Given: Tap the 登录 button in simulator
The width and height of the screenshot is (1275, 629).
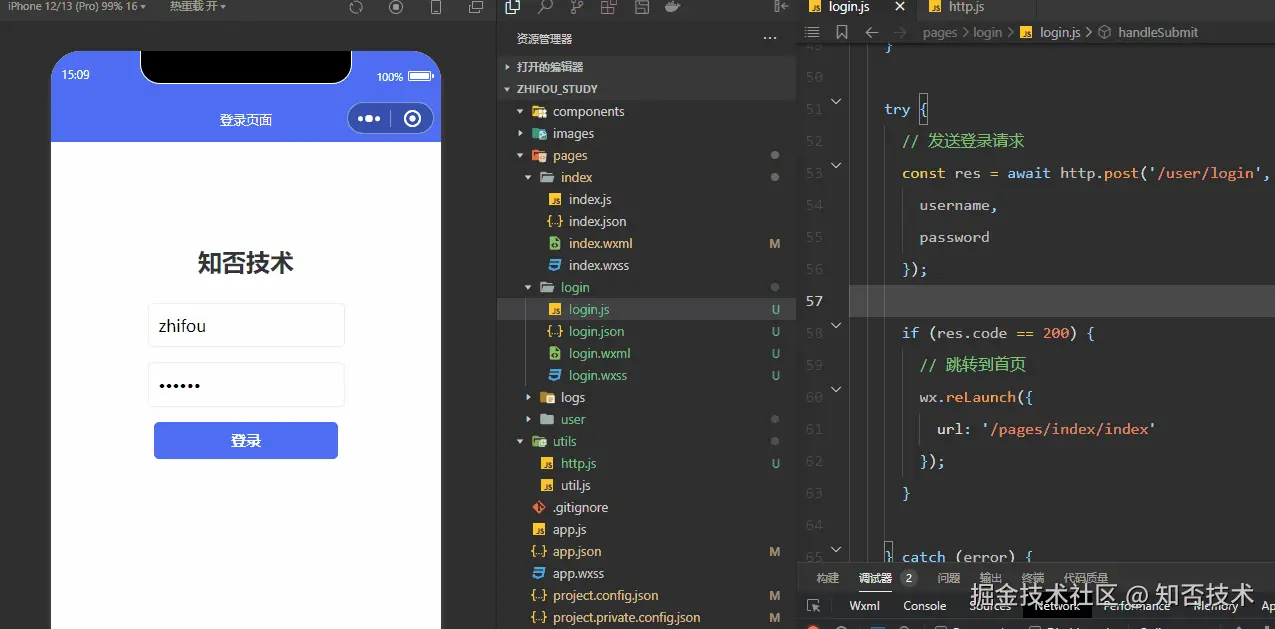Looking at the screenshot, I should click(x=246, y=441).
